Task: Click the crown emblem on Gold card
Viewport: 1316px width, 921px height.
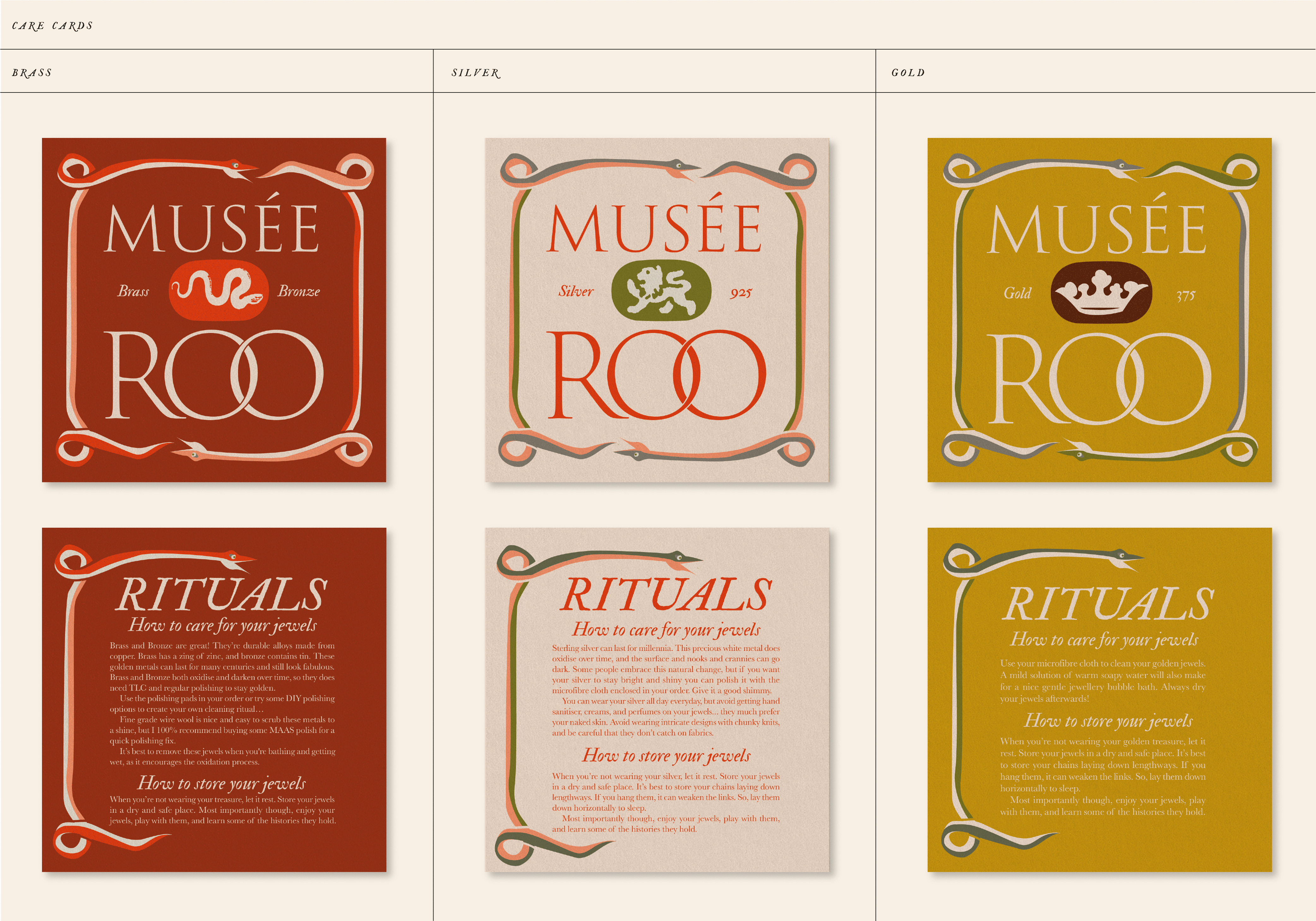Action: [1101, 292]
